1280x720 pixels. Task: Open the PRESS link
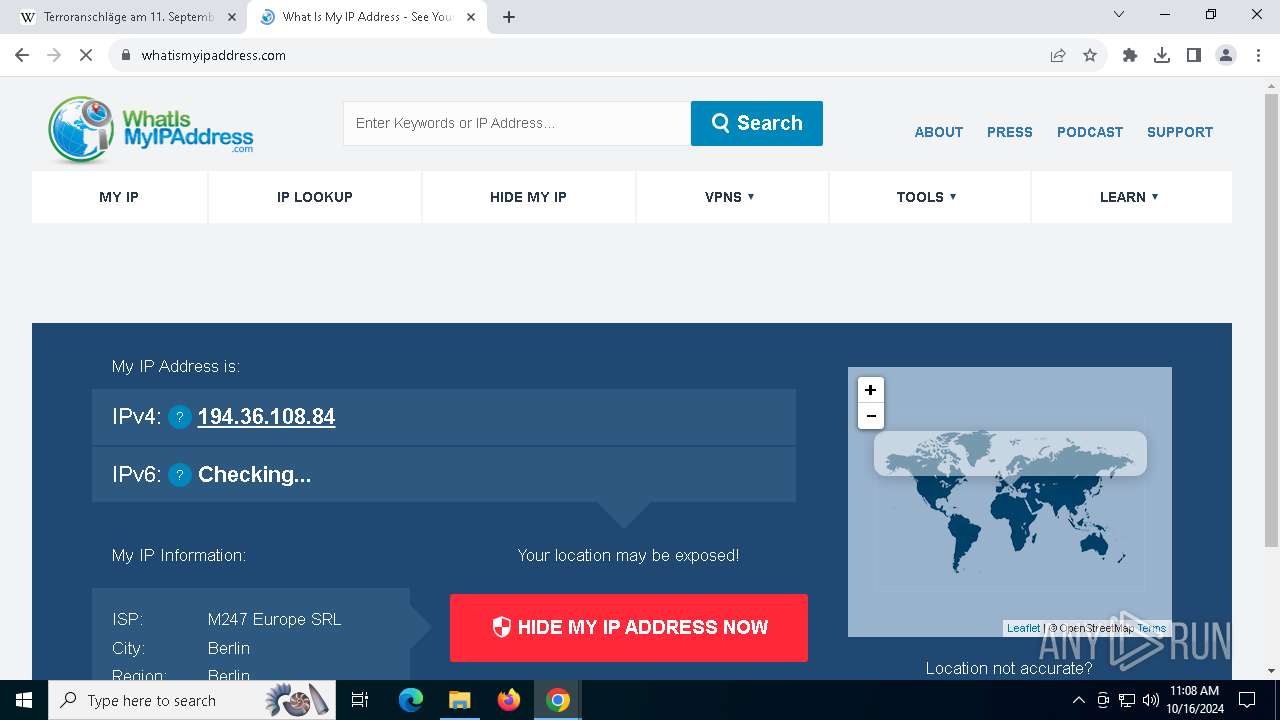[1010, 132]
